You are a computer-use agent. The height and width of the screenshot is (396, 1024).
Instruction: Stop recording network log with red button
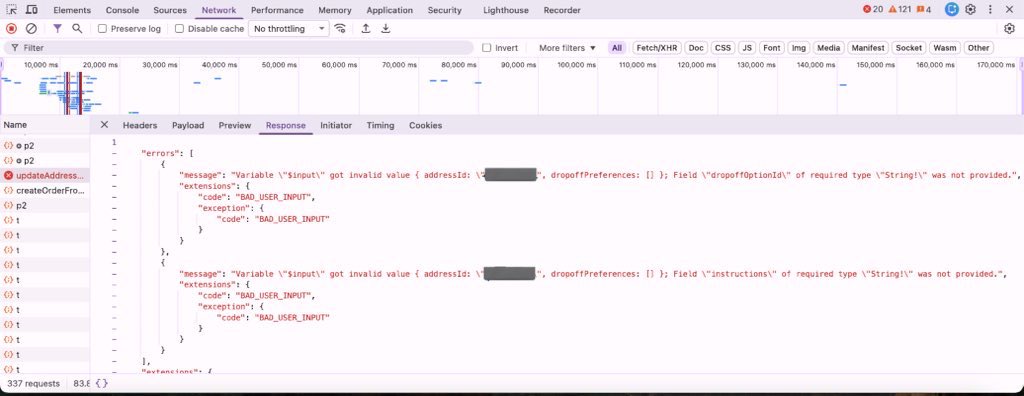(11, 29)
